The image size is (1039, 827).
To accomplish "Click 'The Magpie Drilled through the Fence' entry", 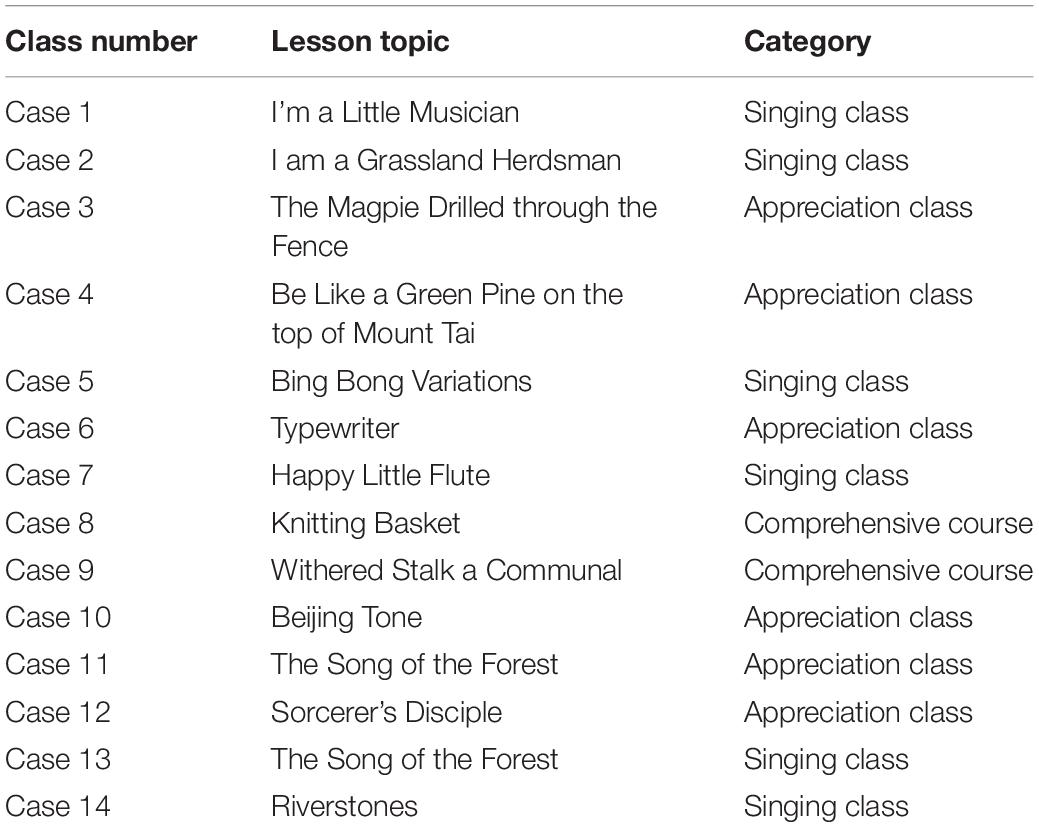I will (464, 227).
